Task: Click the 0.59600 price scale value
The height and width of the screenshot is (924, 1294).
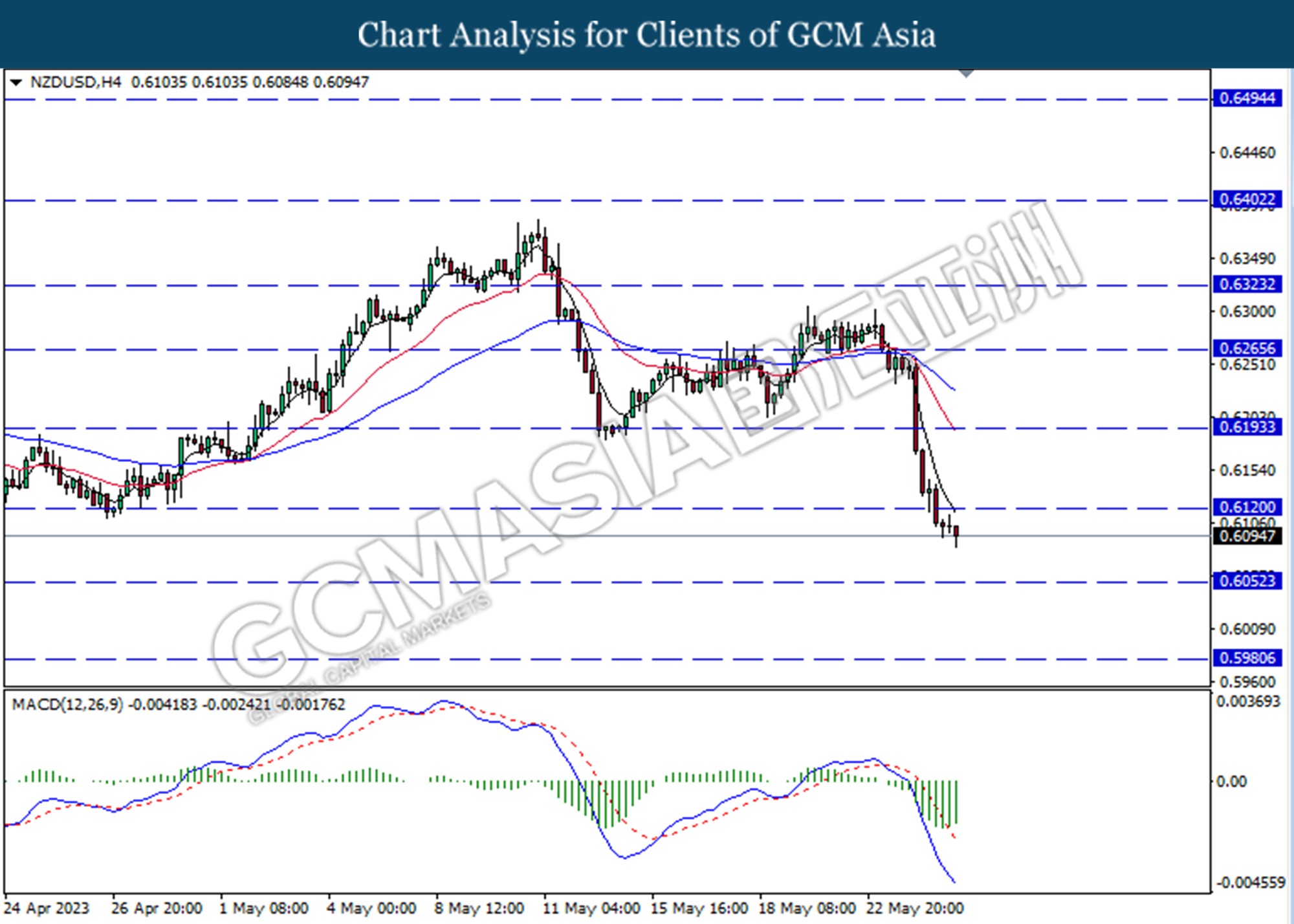Action: pos(1247,682)
